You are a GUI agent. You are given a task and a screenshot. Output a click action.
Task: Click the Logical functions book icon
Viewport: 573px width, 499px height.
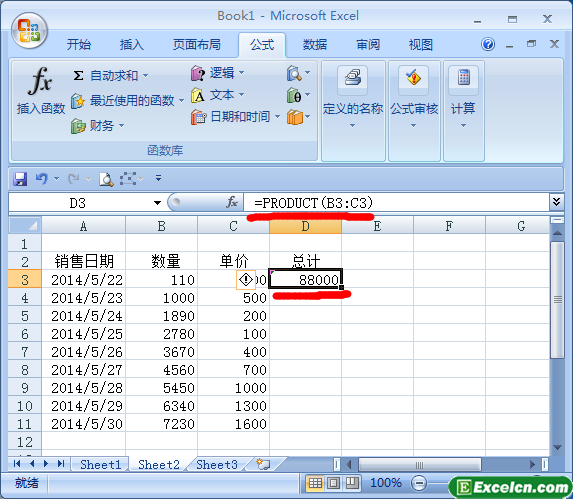(x=198, y=73)
